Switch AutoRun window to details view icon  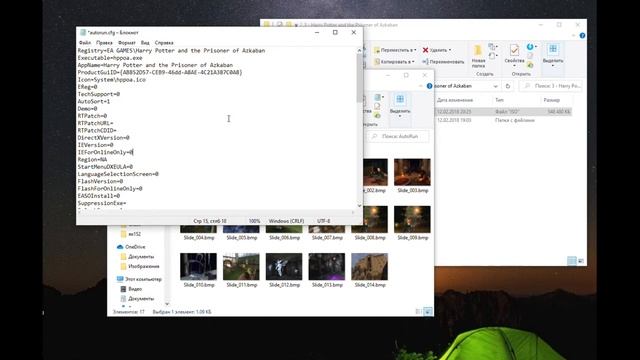click(x=419, y=311)
